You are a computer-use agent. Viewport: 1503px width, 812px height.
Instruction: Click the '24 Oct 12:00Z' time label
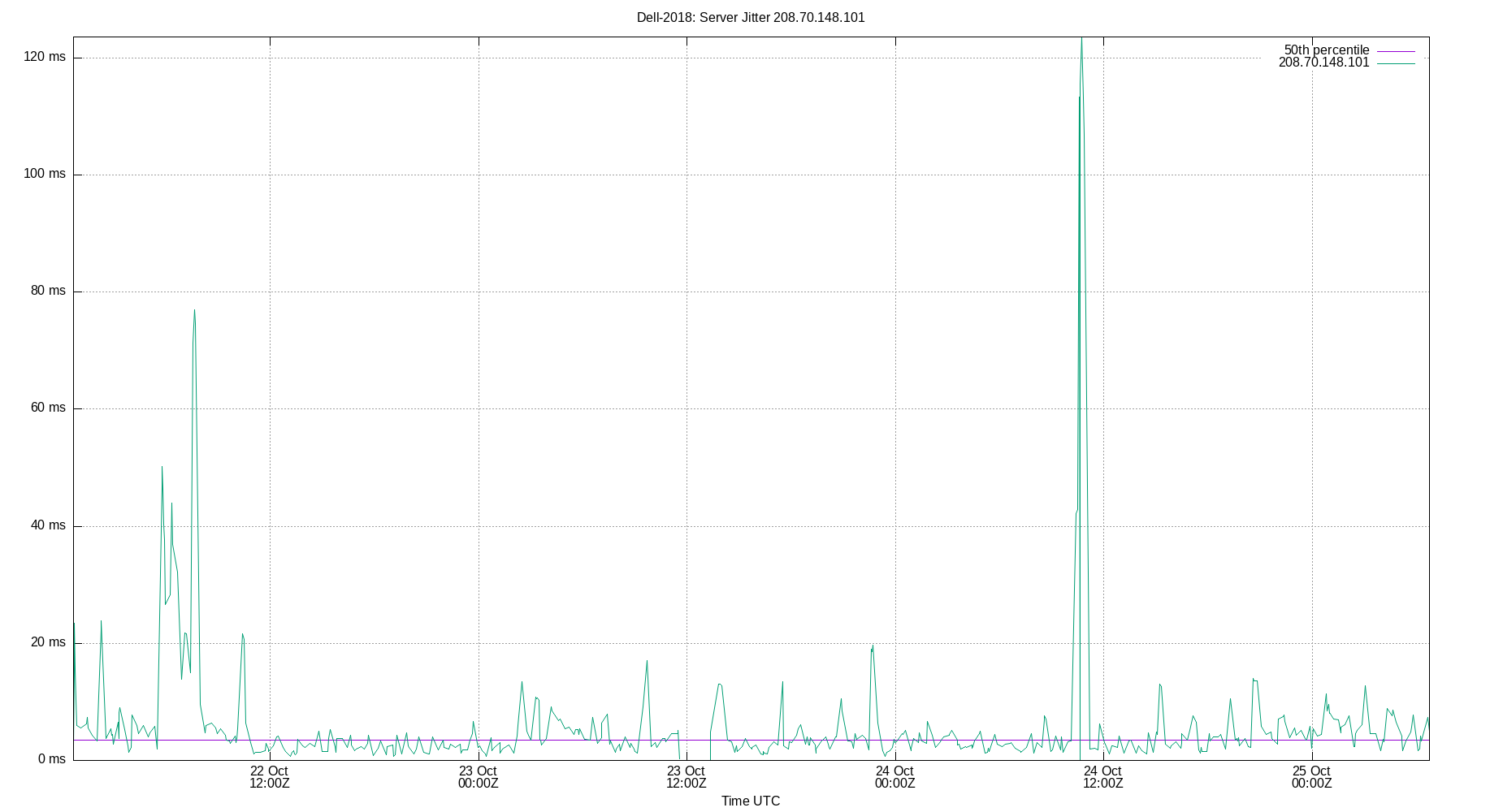pos(1103,777)
